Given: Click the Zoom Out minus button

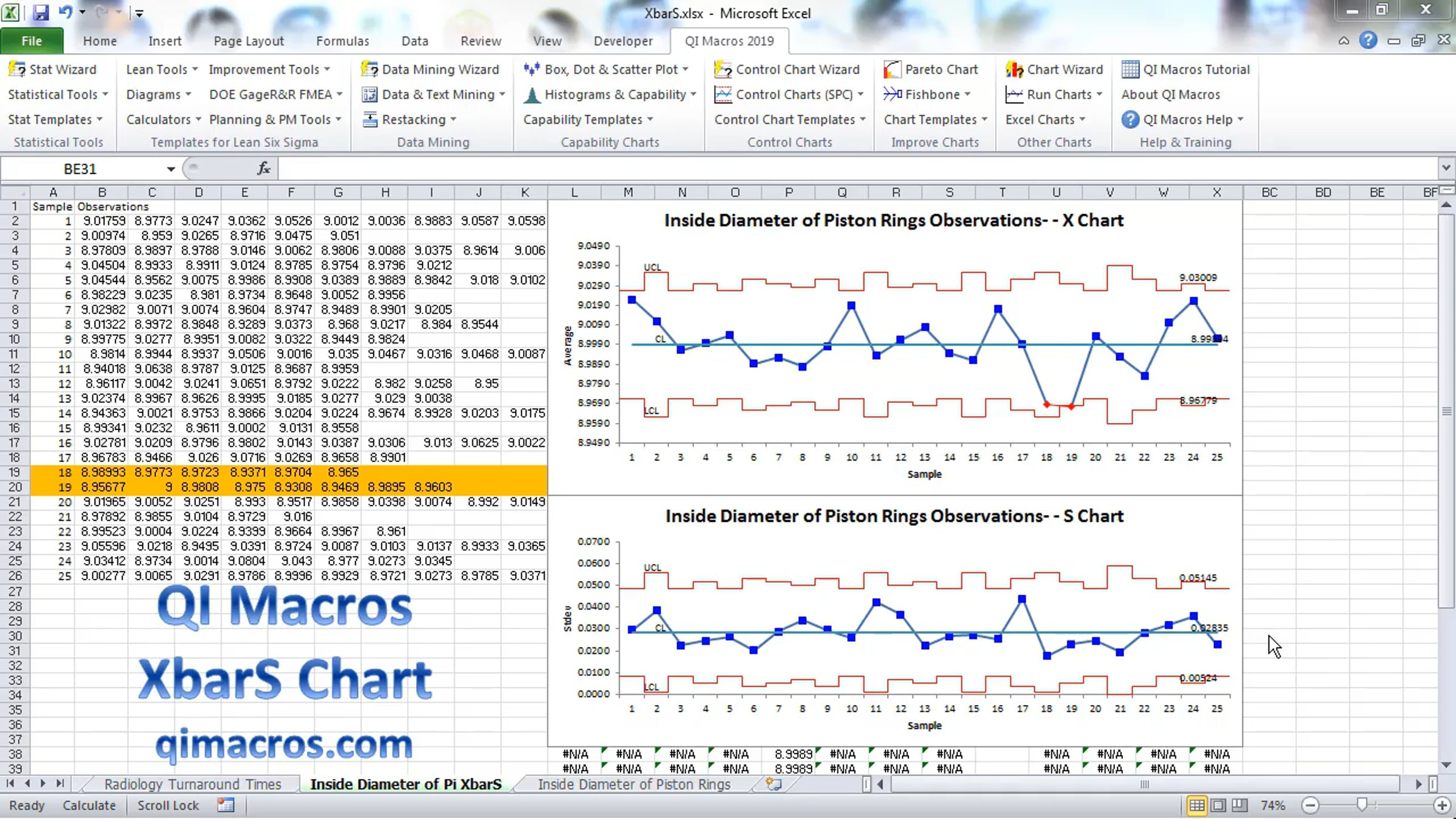Looking at the screenshot, I should (x=1310, y=805).
